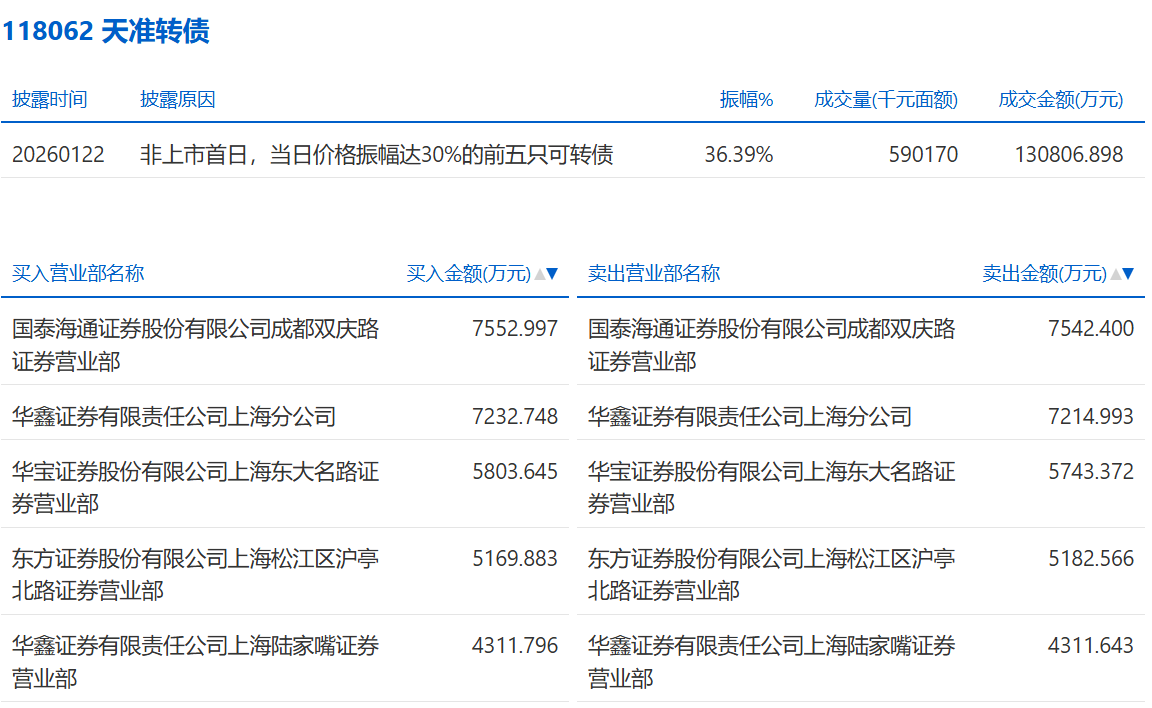Open buy-side 华宝证券上海东大名路 branch entry
The width and height of the screenshot is (1152, 708).
[195, 487]
